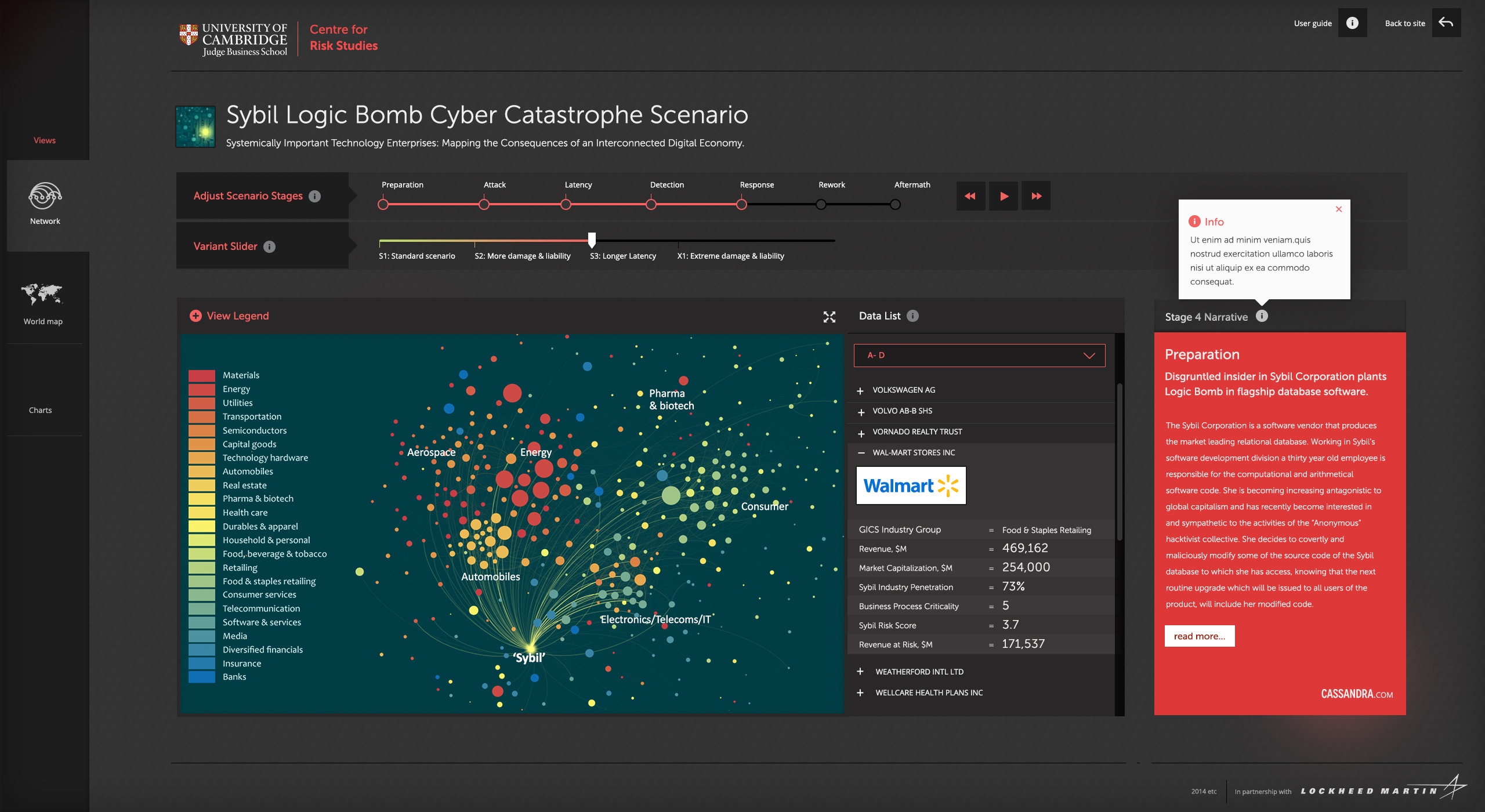Click the CASSANDRA.COM link
Image resolution: width=1485 pixels, height=812 pixels.
(x=1357, y=694)
